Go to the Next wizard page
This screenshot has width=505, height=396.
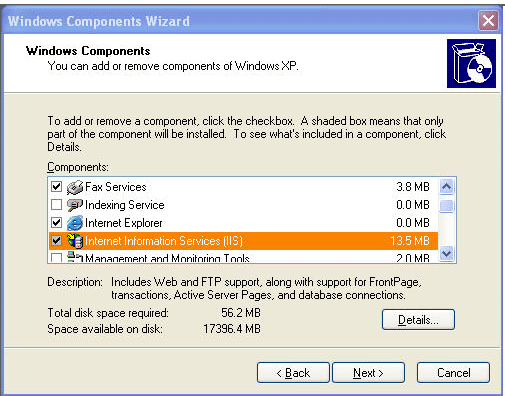click(x=368, y=373)
